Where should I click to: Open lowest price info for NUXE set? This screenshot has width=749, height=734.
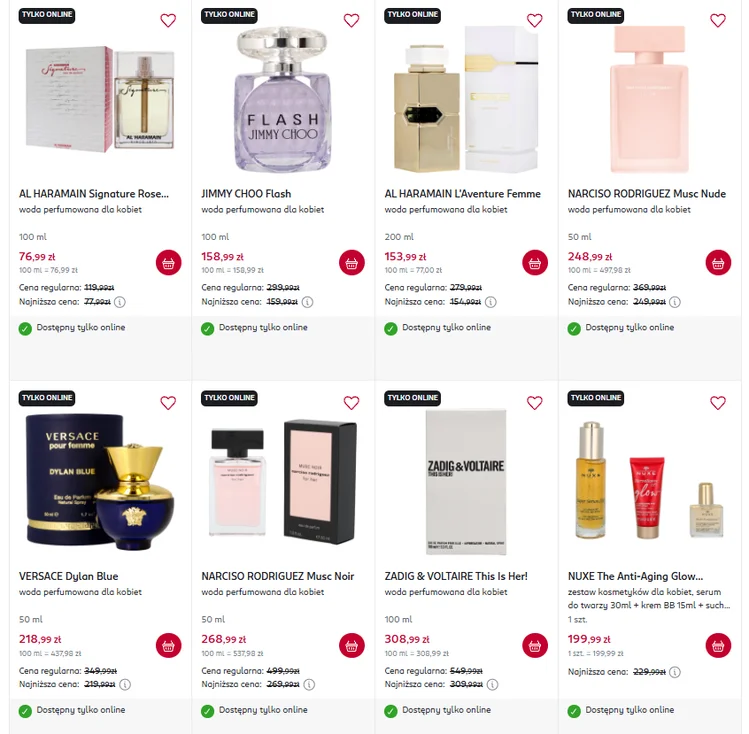coord(674,672)
